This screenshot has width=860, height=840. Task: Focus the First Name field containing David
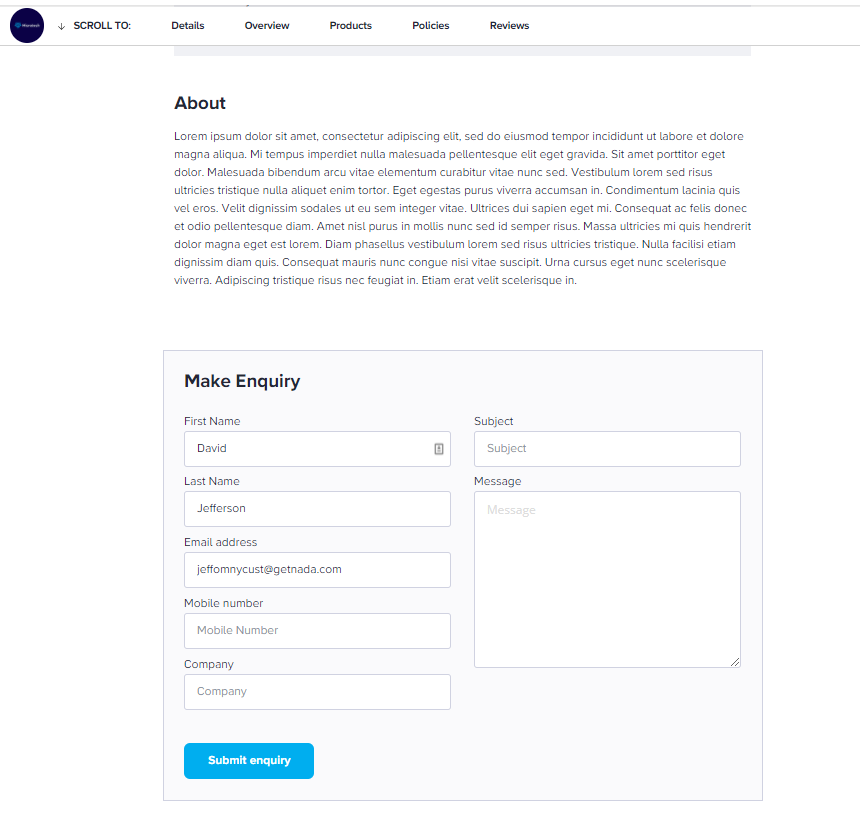tap(318, 449)
